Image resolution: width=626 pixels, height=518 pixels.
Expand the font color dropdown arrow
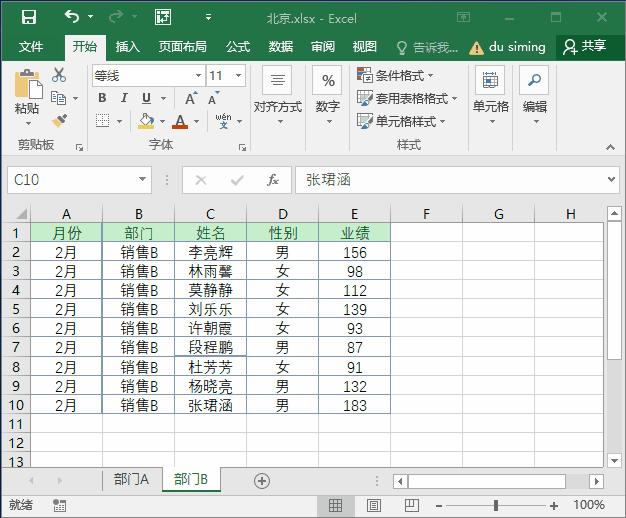(196, 121)
